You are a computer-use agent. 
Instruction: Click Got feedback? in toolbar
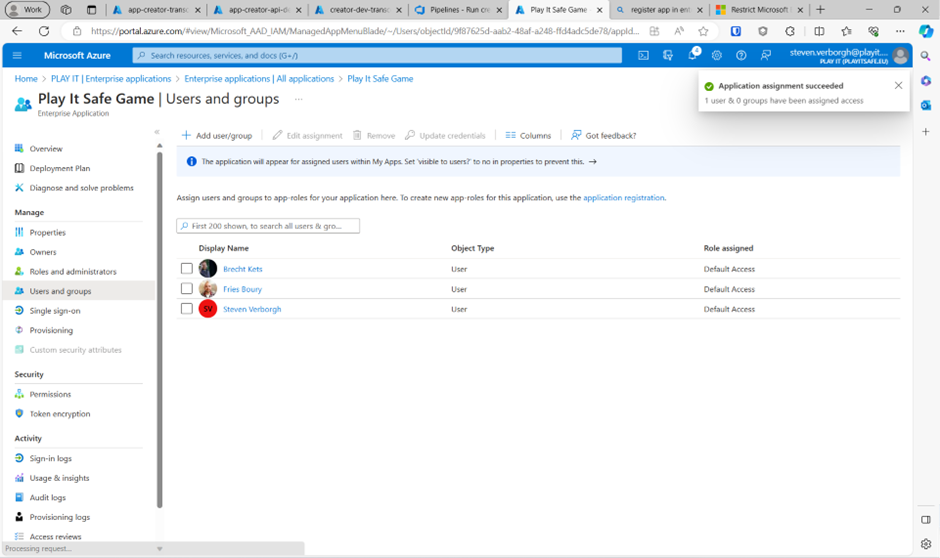point(603,135)
